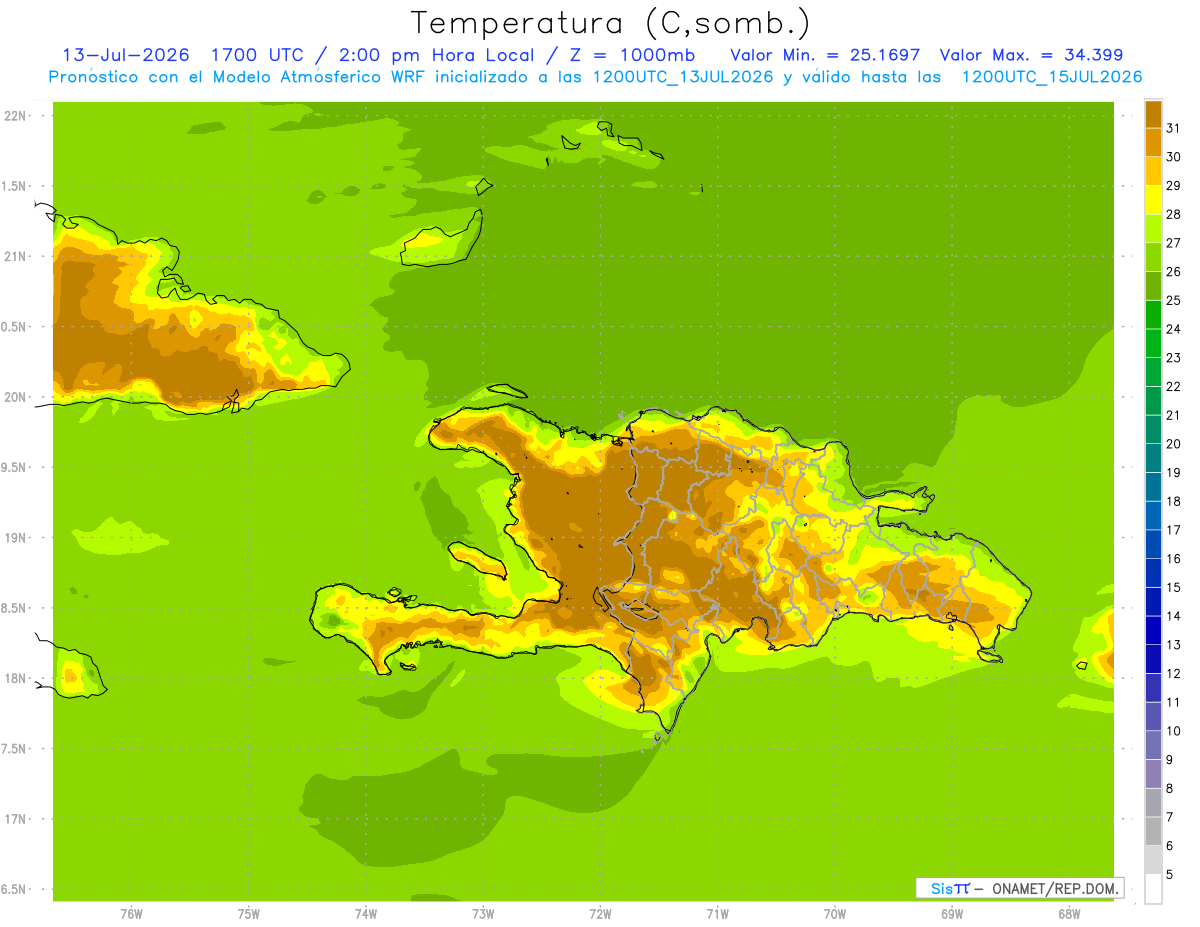Click the gray legend swatch between 6 and 7
Screen dimensions: 1200x927
click(1153, 831)
